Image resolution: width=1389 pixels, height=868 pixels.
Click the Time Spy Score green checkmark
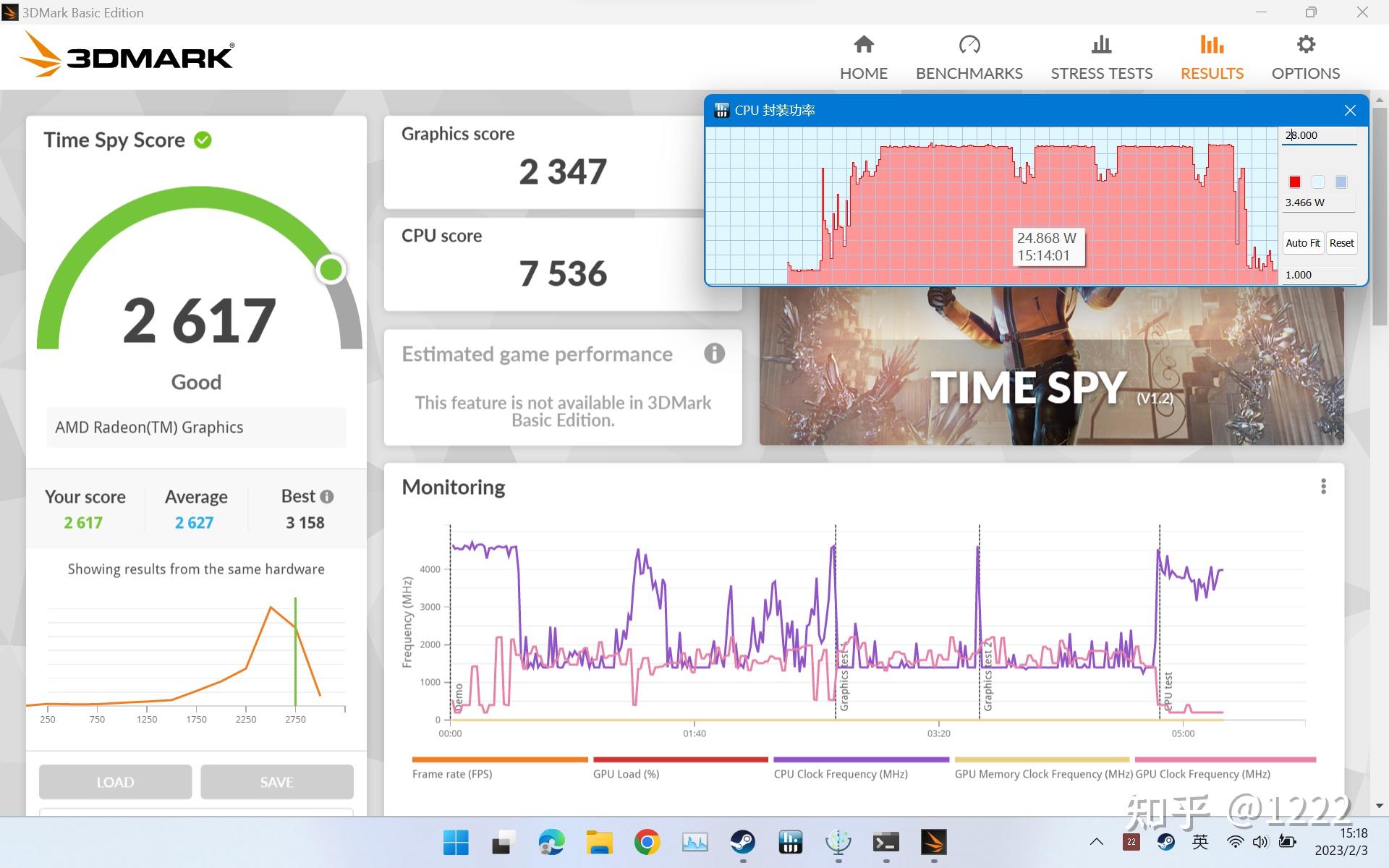tap(203, 140)
